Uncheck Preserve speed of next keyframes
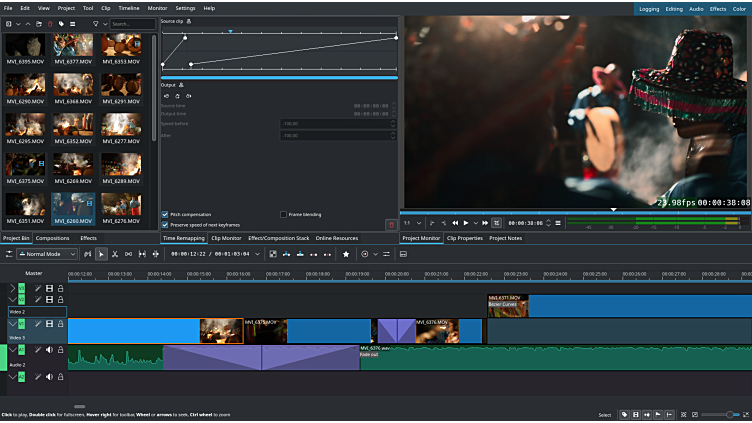This screenshot has width=752, height=423. click(165, 225)
